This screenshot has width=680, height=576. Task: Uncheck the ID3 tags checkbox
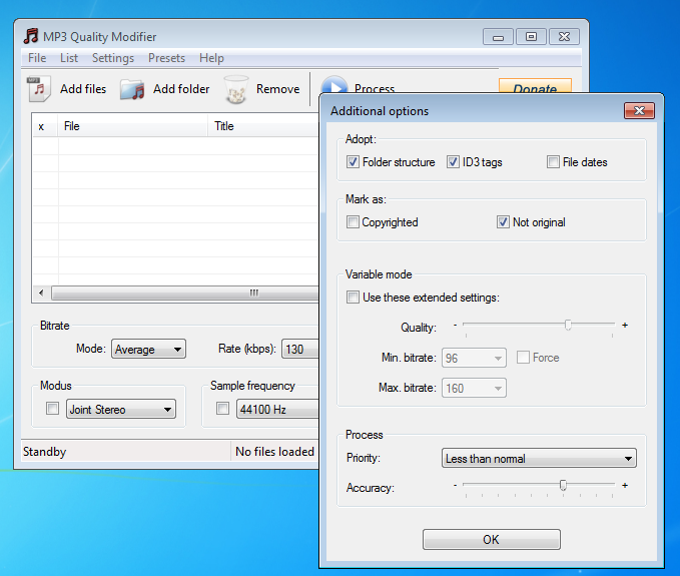pyautogui.click(x=453, y=162)
